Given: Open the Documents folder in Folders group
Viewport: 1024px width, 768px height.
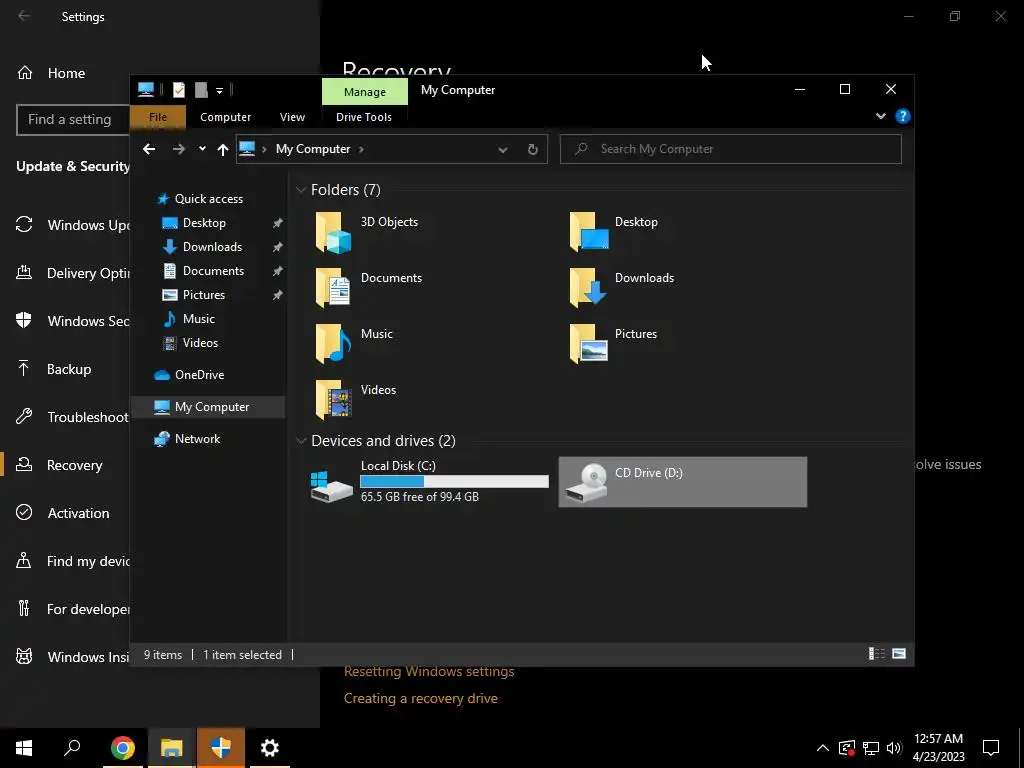Looking at the screenshot, I should tap(369, 287).
